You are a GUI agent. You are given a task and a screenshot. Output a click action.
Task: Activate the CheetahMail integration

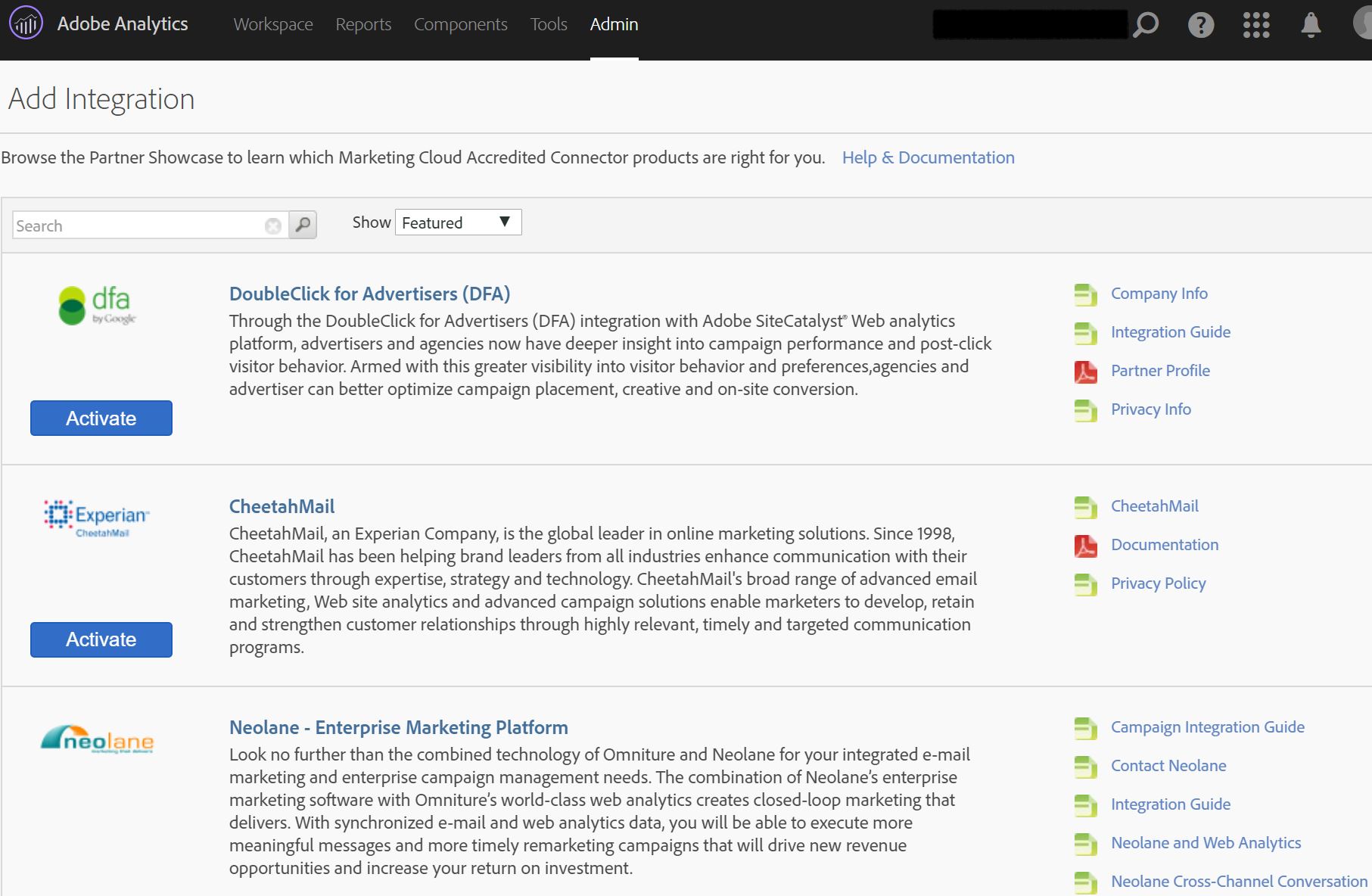[x=101, y=639]
